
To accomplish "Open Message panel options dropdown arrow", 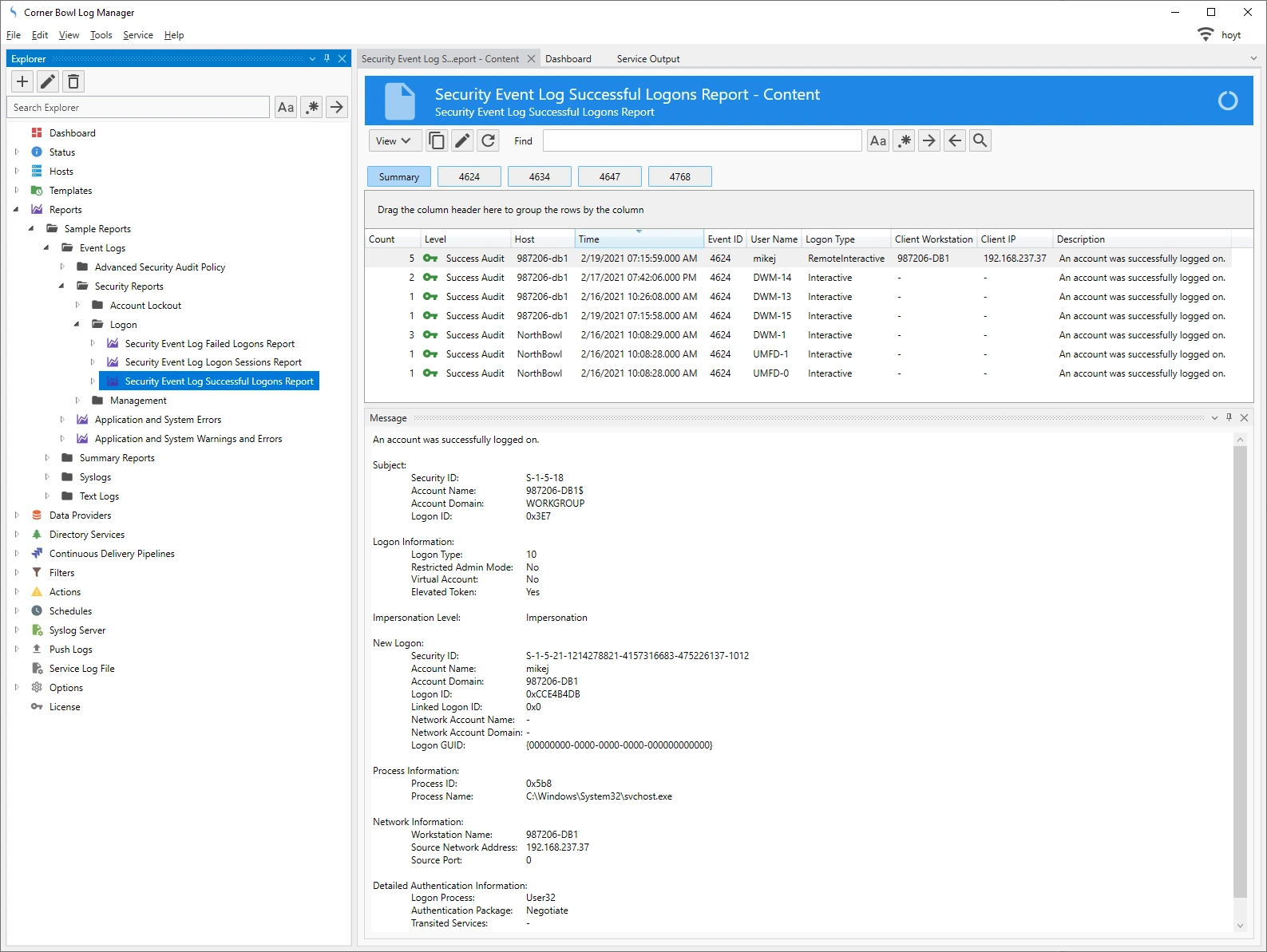I will pos(1214,417).
